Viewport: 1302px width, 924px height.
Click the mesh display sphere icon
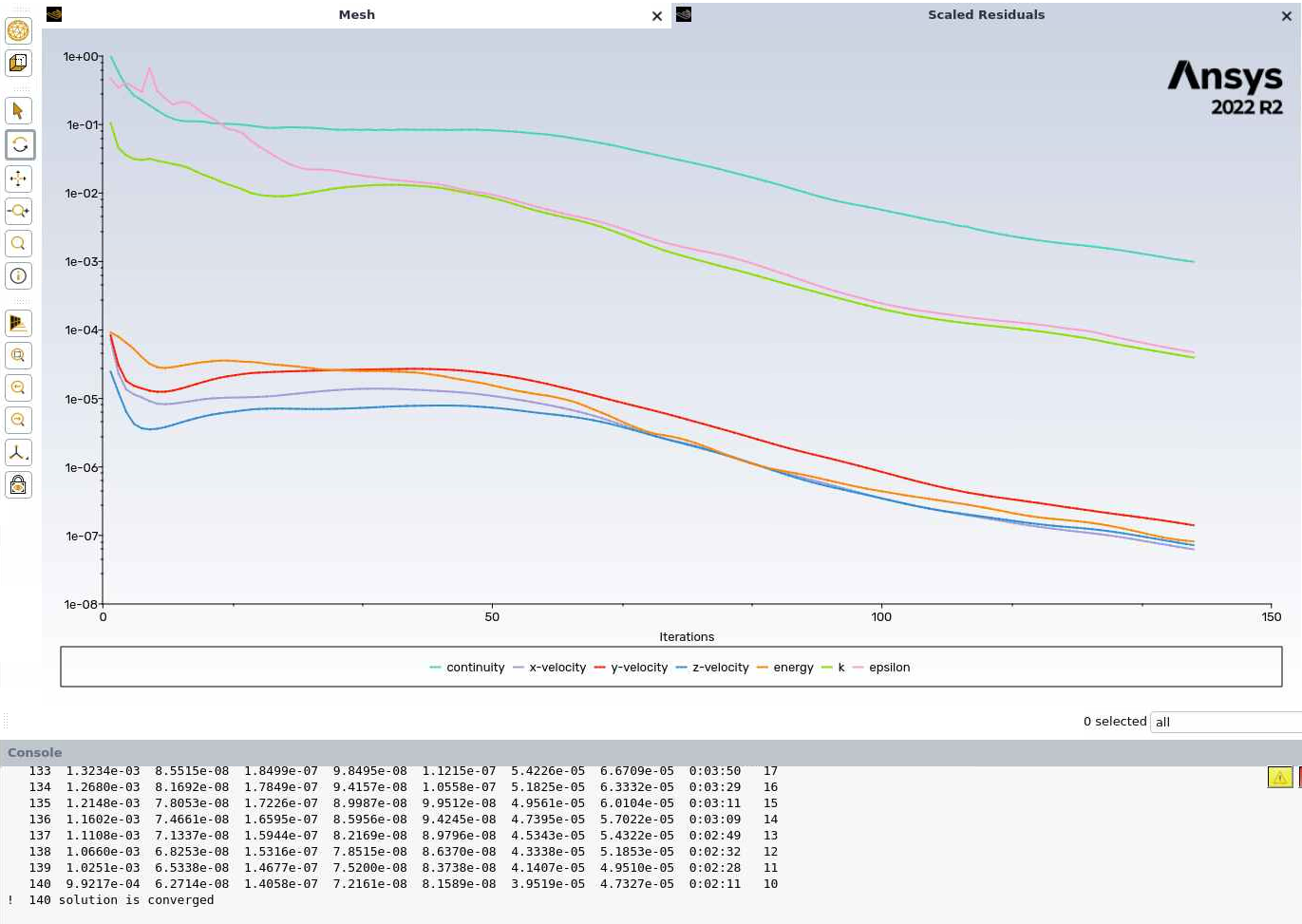[x=18, y=30]
